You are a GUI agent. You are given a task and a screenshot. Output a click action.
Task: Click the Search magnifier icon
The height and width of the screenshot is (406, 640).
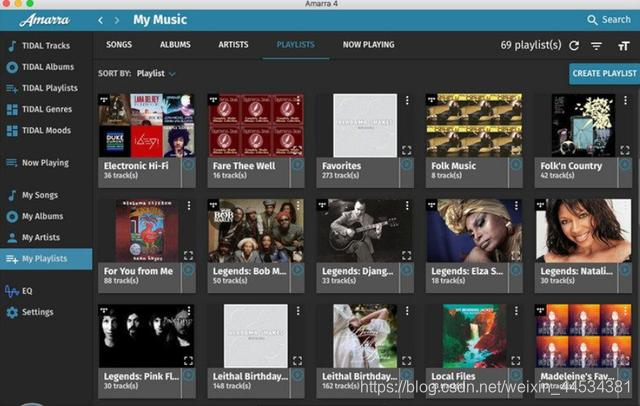click(x=592, y=20)
